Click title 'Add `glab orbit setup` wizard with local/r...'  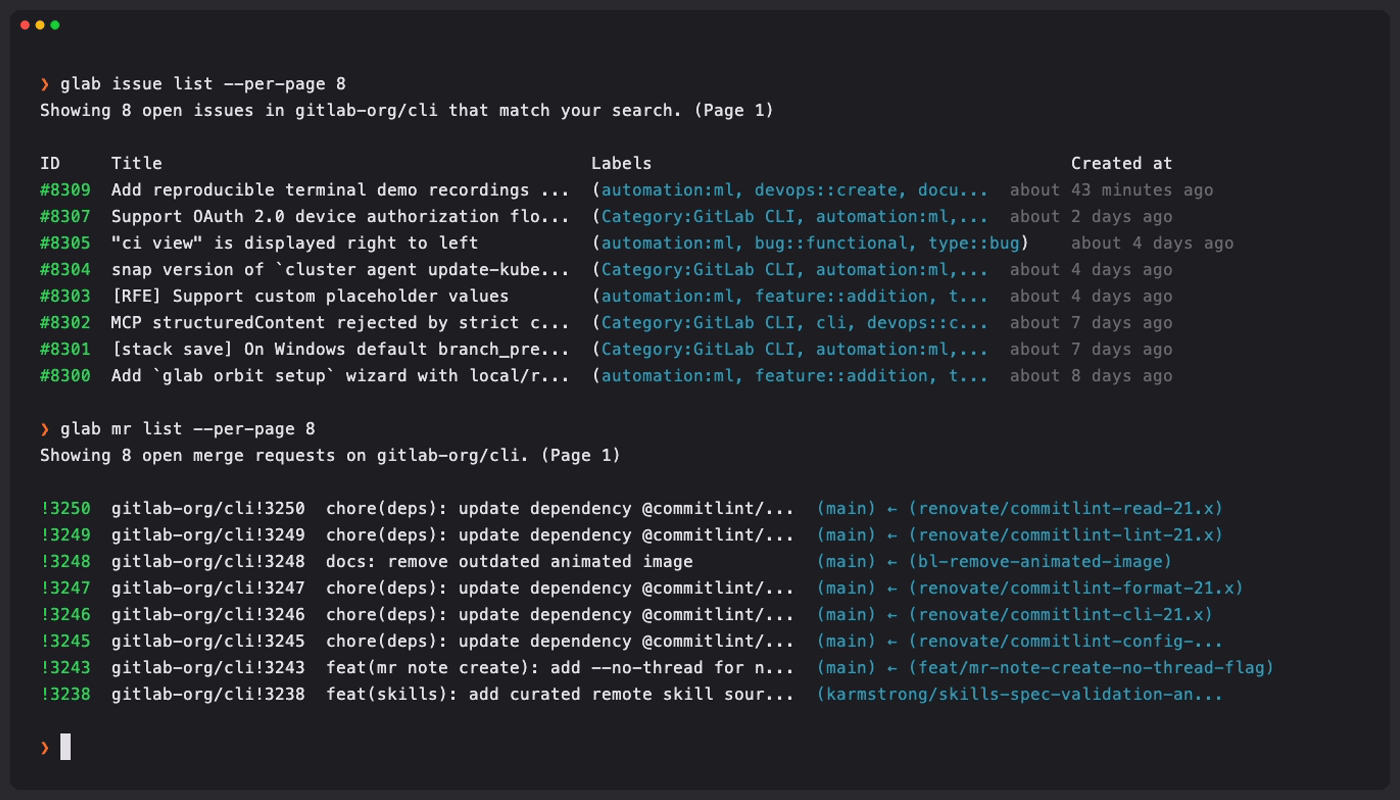tap(340, 376)
